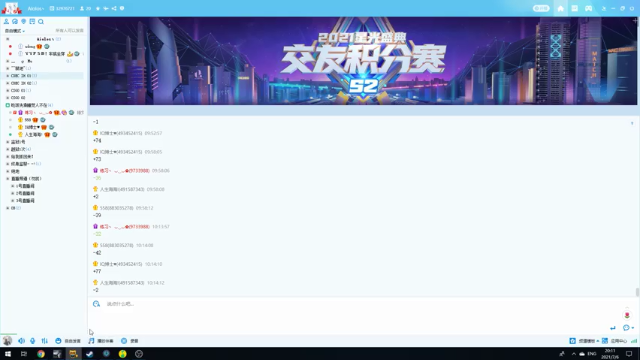Click the free speech mode button
This screenshot has width=640, height=360.
tap(68, 341)
